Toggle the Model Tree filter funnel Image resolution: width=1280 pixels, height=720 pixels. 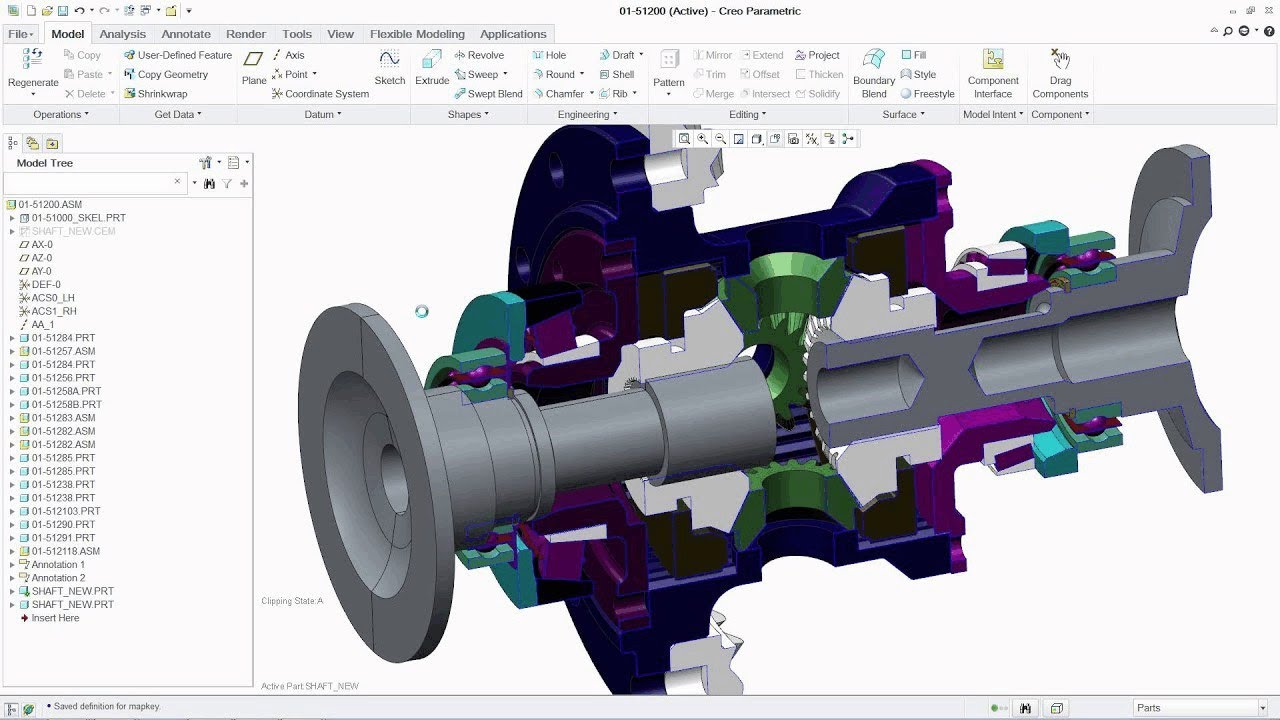click(x=227, y=184)
